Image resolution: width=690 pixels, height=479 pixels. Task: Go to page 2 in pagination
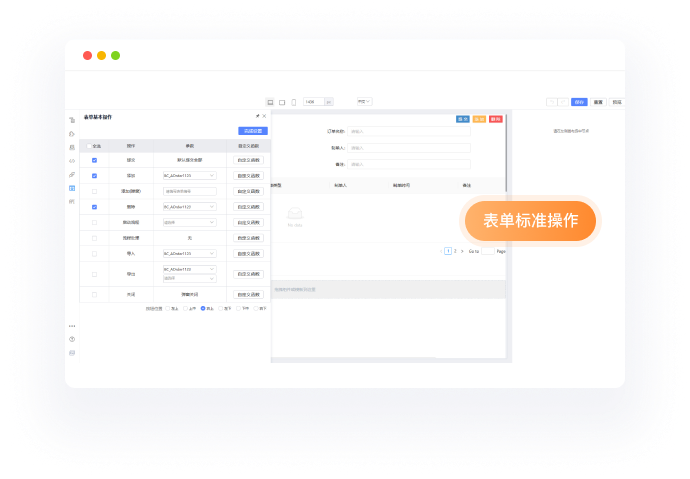[x=455, y=251]
